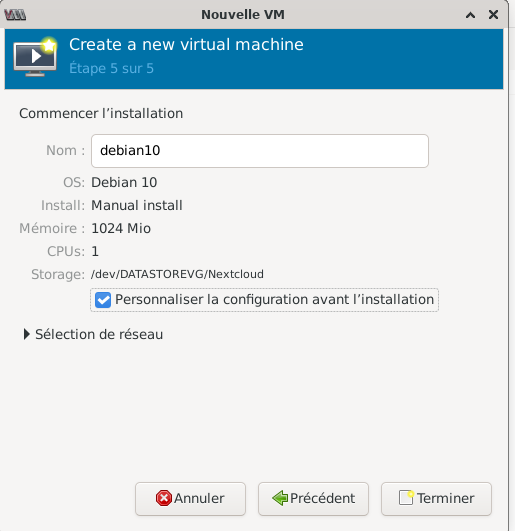The image size is (515, 531).
Task: Click the memory value 1024 Mio
Action: [121, 229]
